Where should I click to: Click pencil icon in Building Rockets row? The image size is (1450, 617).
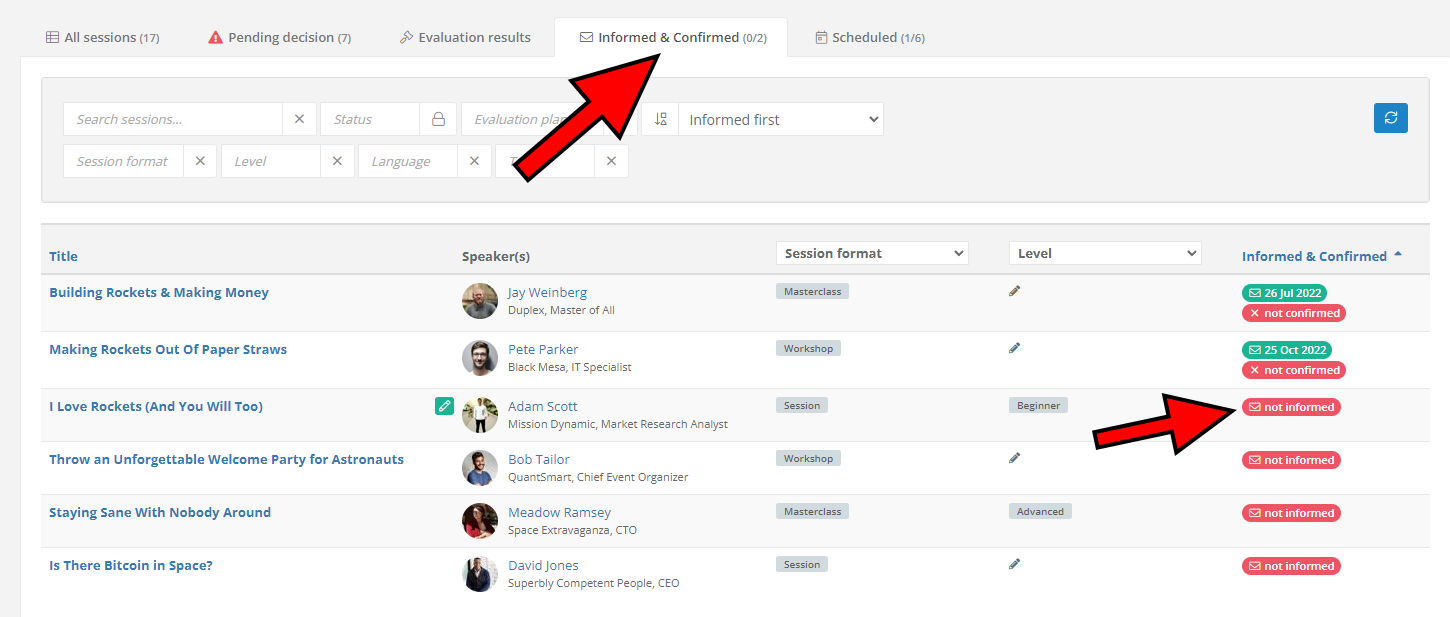click(1014, 291)
